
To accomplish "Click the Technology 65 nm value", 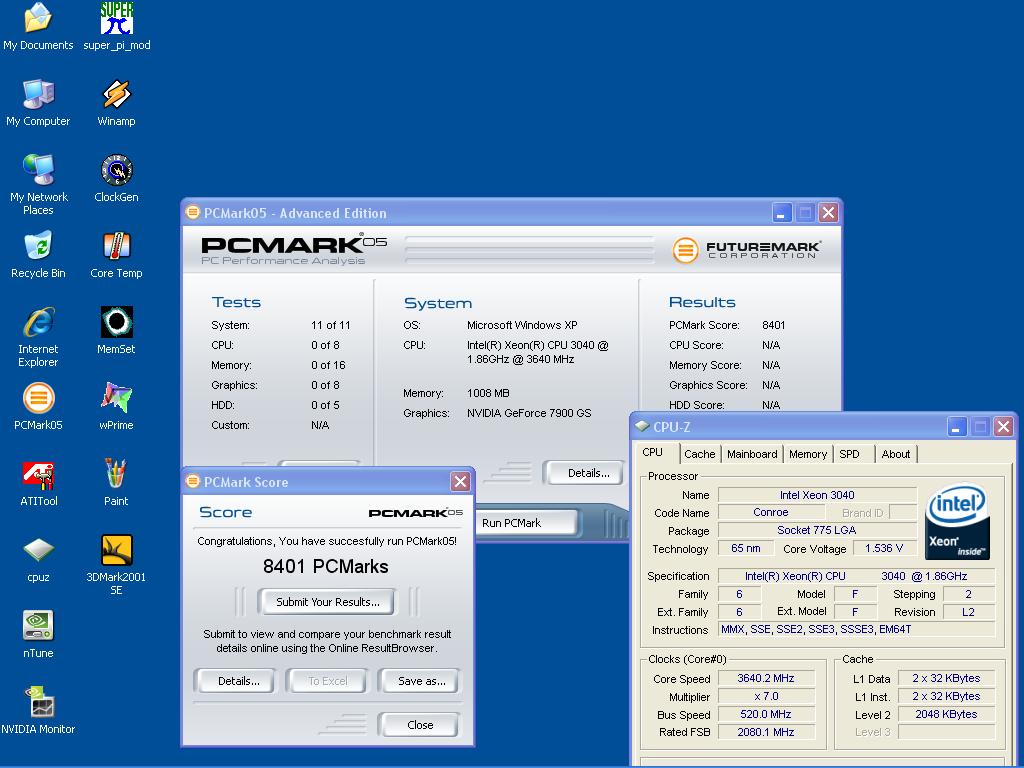I will [746, 548].
